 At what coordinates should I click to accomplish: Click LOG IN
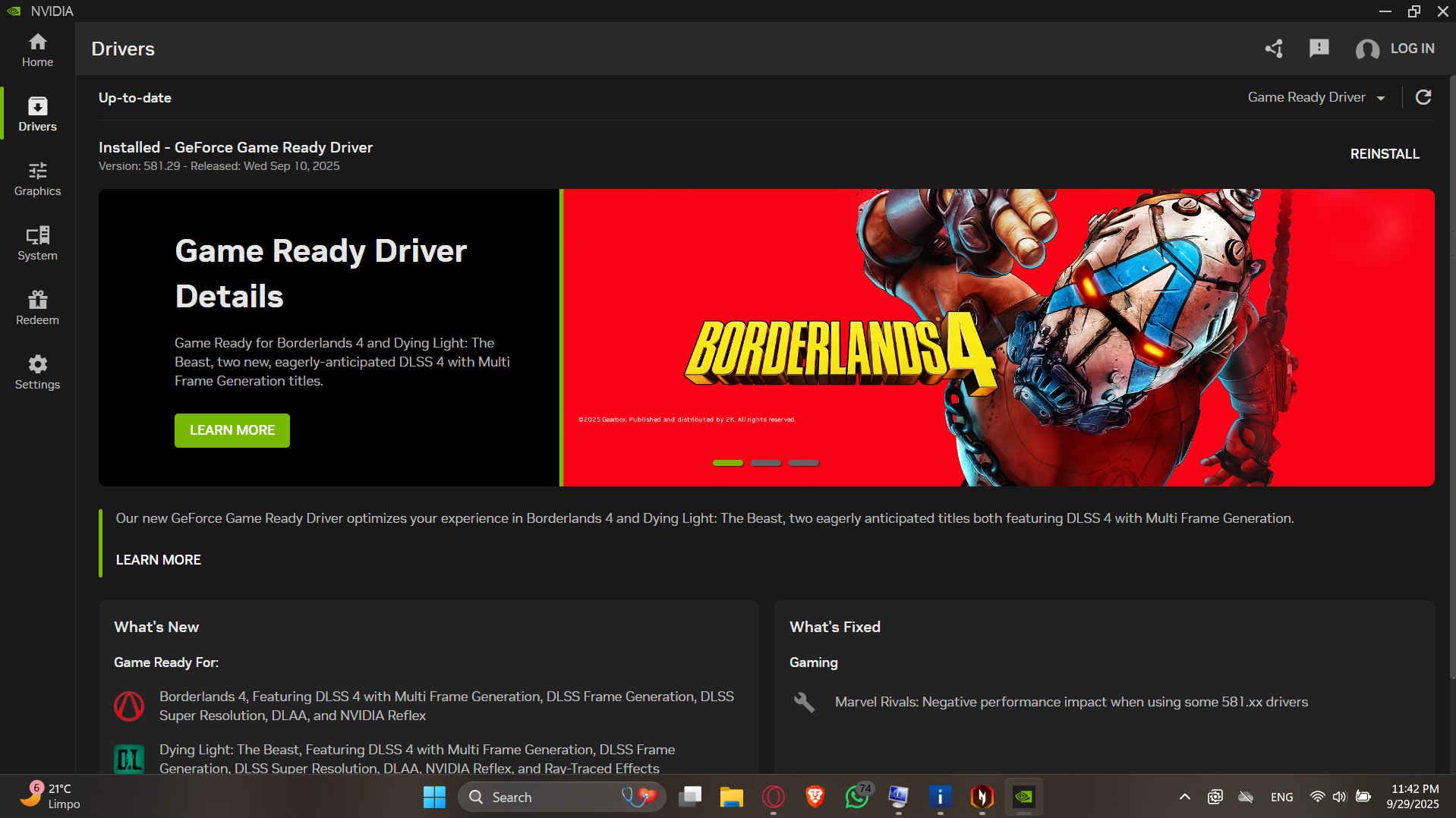(1412, 49)
